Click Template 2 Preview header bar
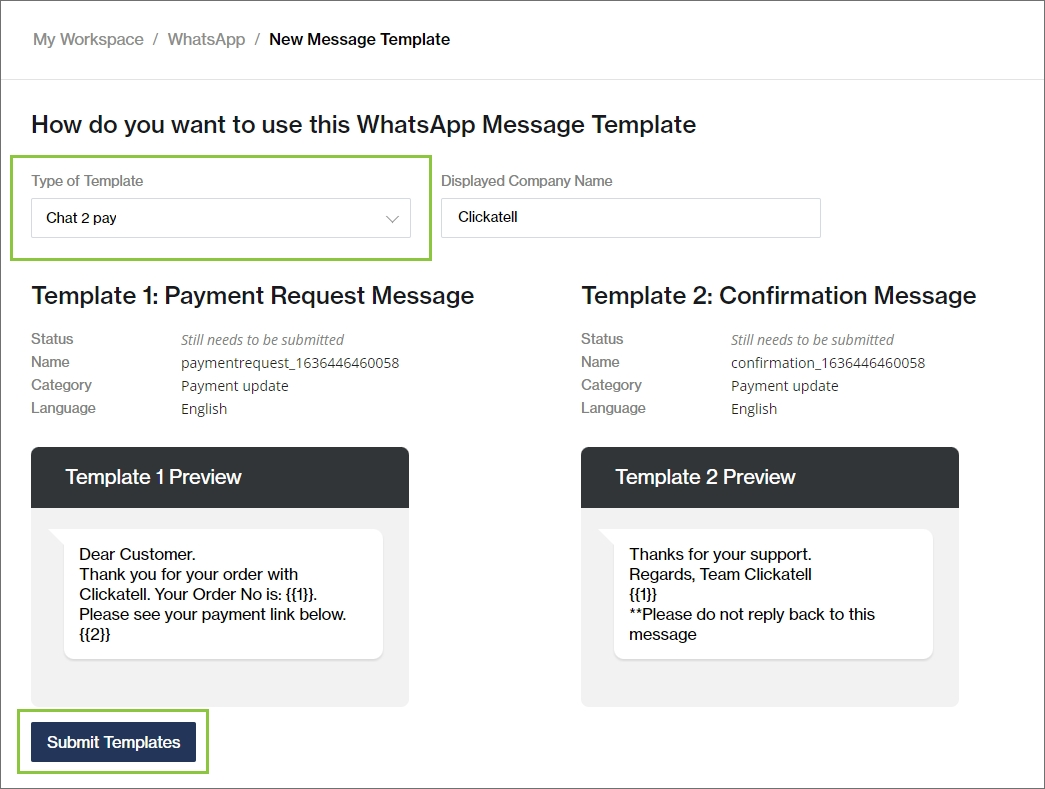 coord(769,477)
